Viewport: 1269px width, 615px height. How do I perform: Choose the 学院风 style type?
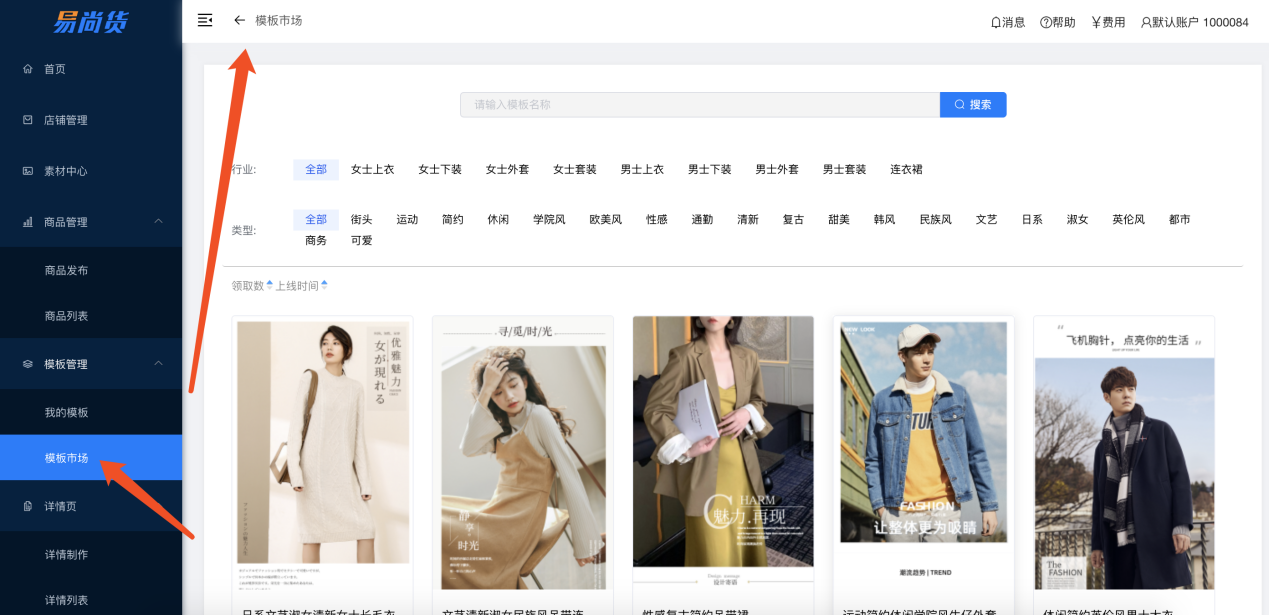point(549,220)
